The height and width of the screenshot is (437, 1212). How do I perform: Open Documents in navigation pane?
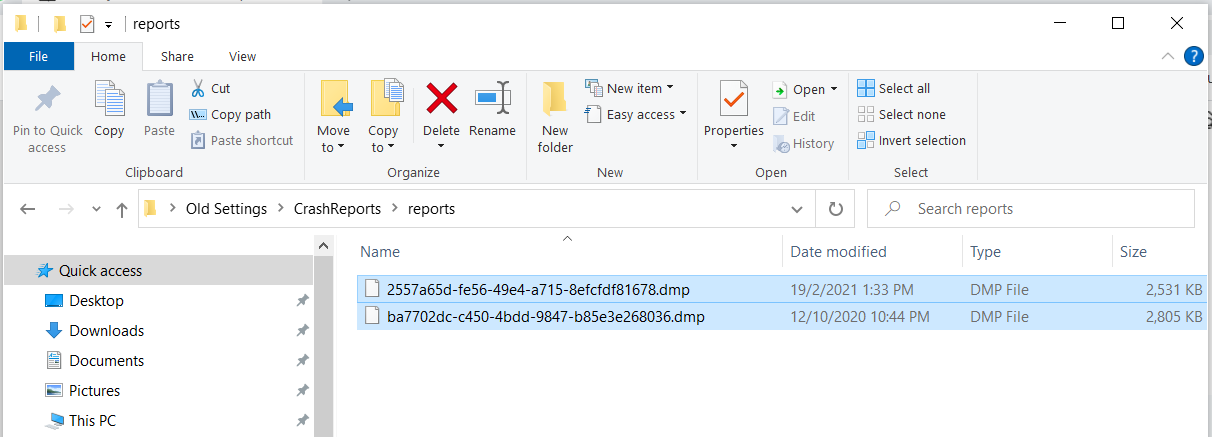click(106, 360)
